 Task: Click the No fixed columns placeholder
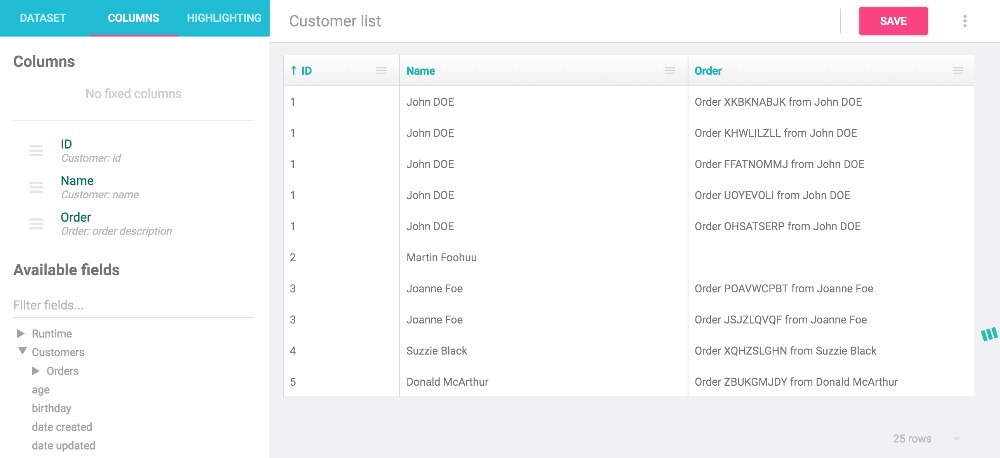pyautogui.click(x=133, y=94)
